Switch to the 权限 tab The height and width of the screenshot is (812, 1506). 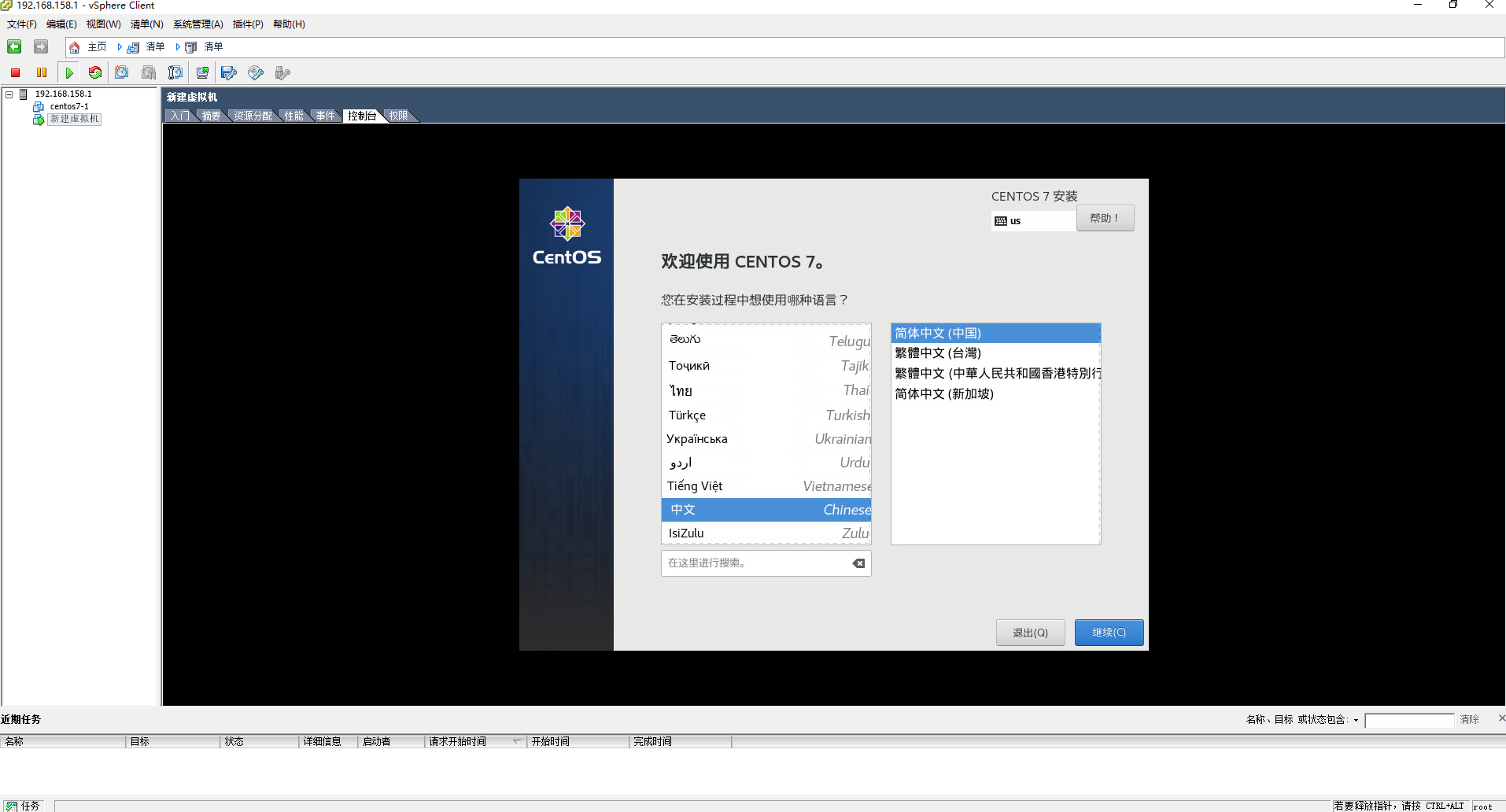399,116
